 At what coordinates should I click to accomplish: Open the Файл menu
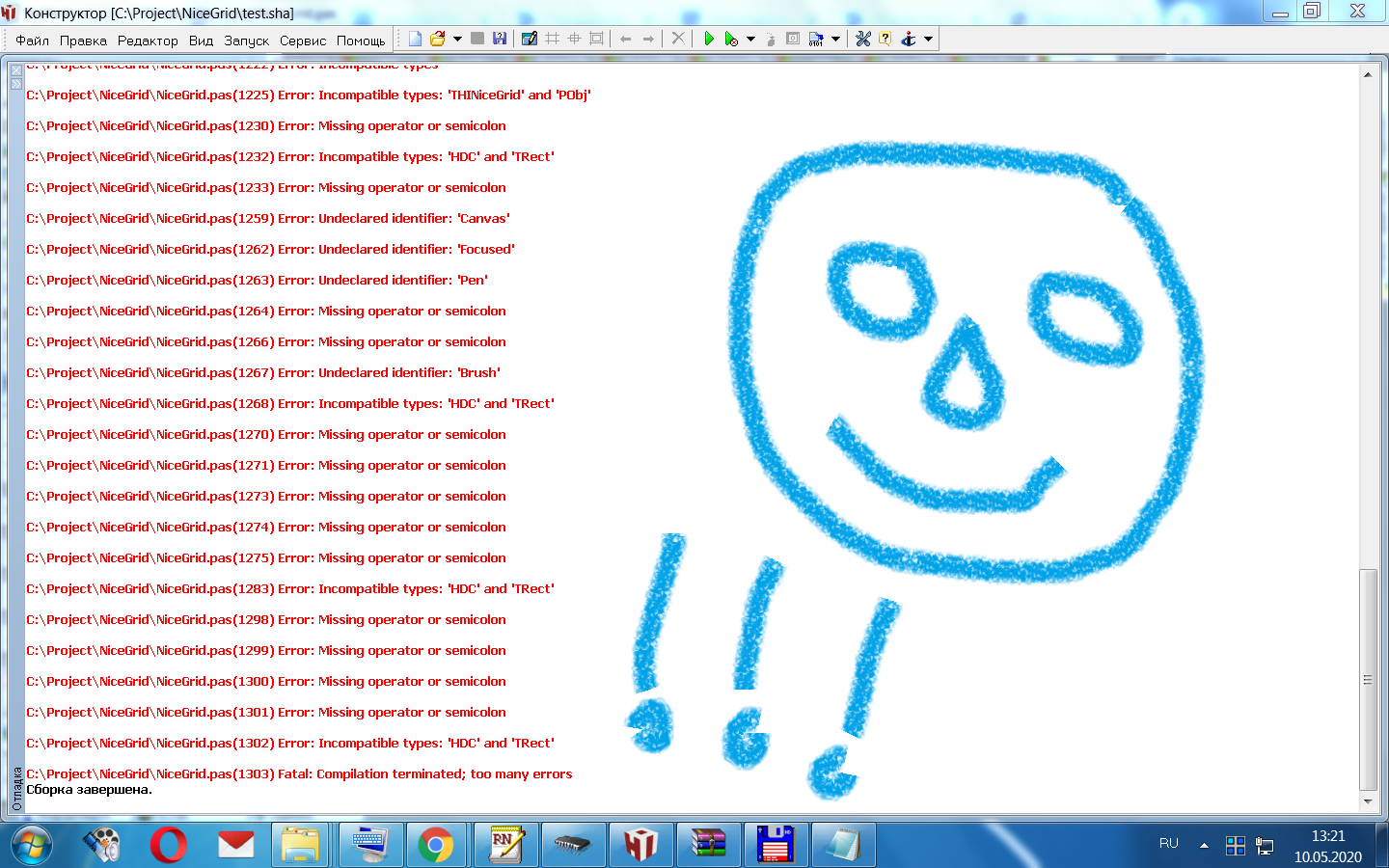[32, 41]
